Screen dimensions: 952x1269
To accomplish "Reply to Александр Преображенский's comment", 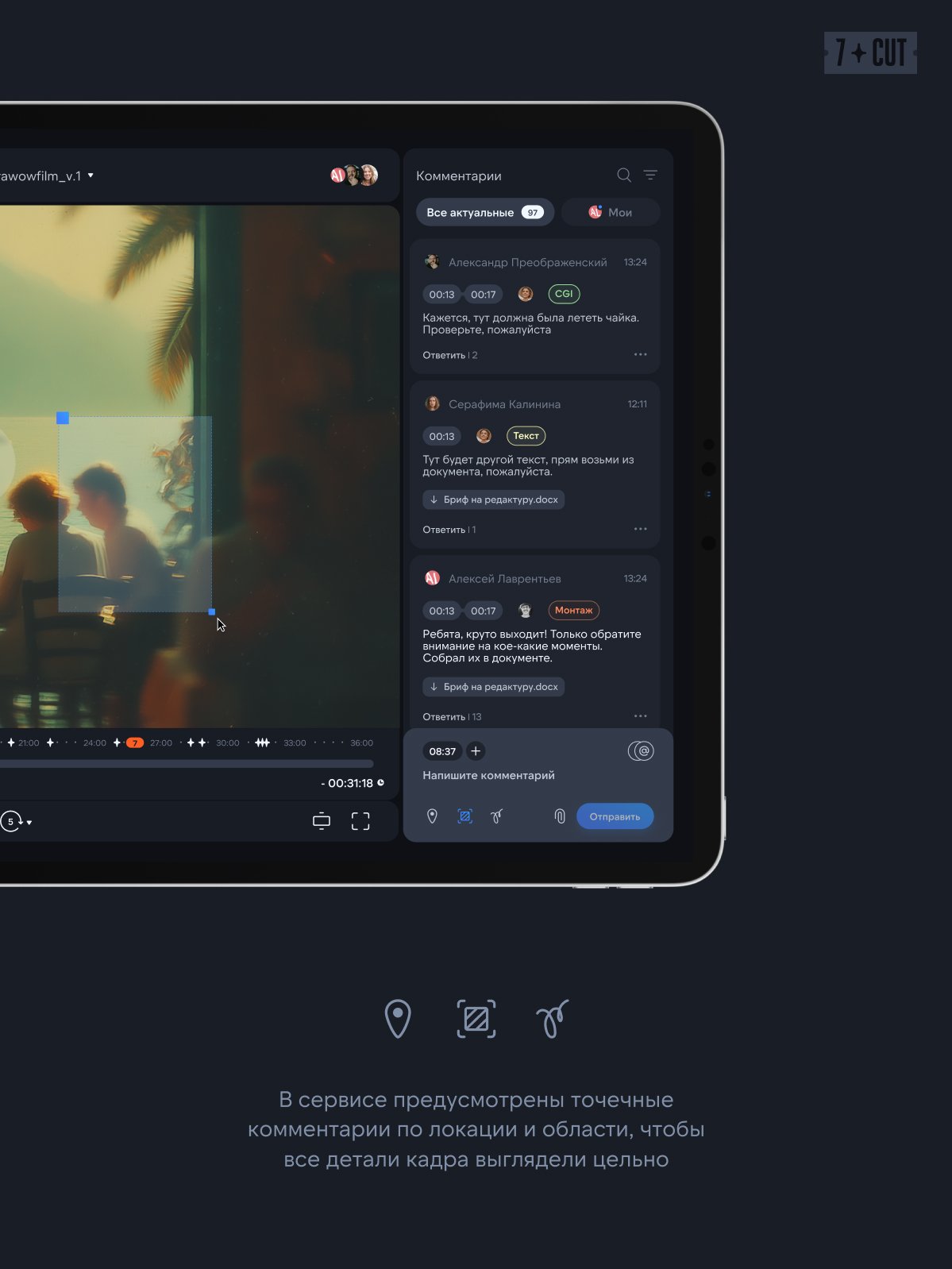I will coord(444,355).
